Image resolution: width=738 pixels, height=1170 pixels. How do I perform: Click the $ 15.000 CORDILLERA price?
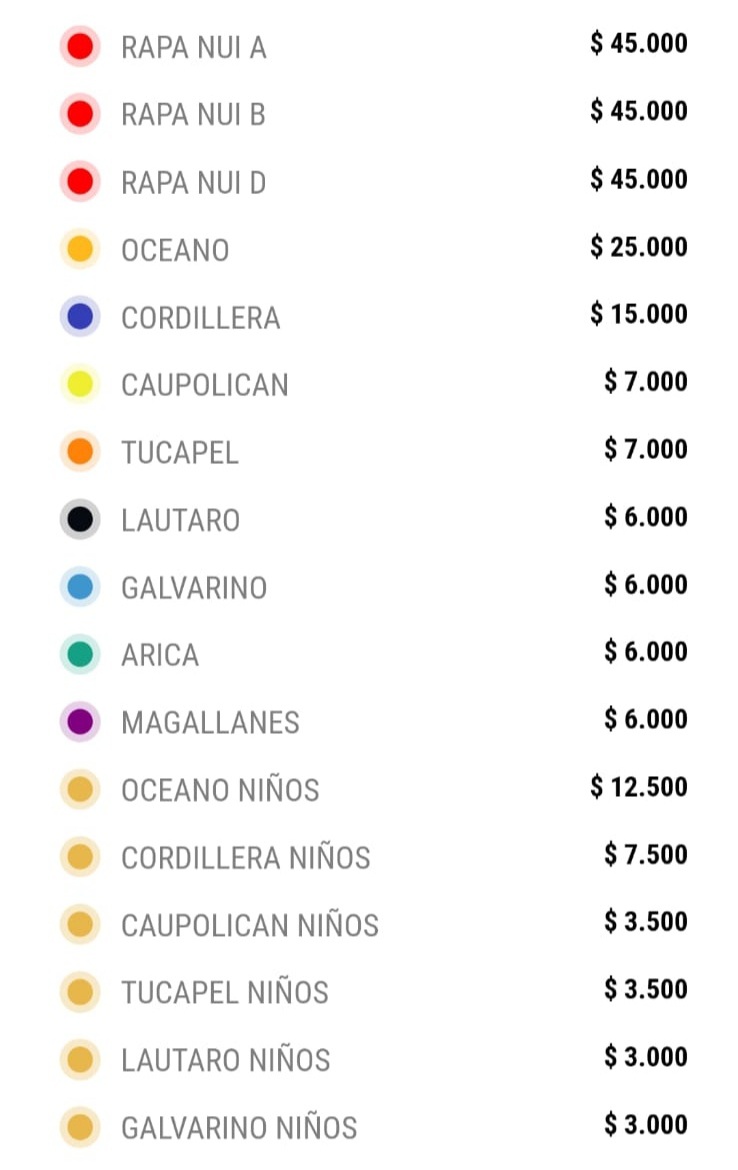point(639,313)
